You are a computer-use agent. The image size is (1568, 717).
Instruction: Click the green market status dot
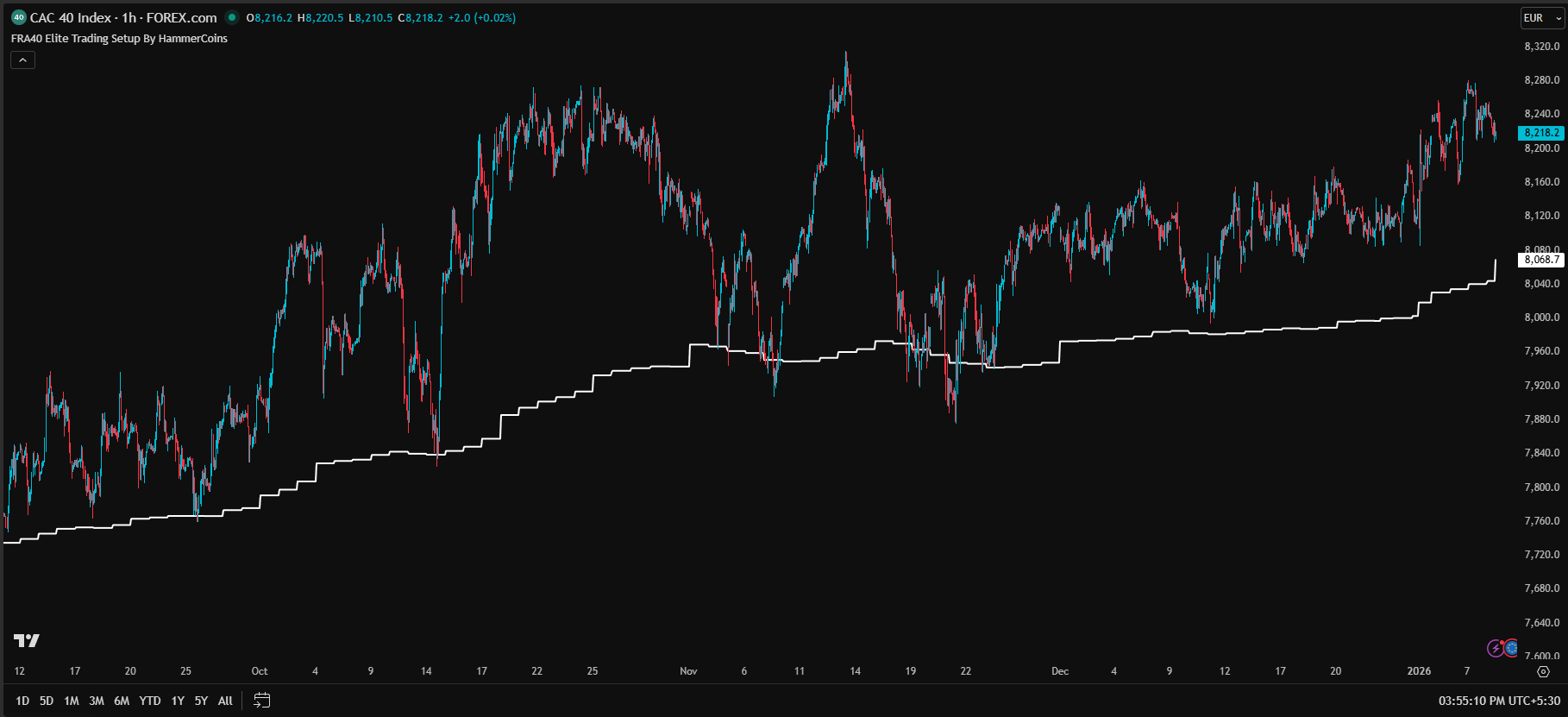(232, 17)
